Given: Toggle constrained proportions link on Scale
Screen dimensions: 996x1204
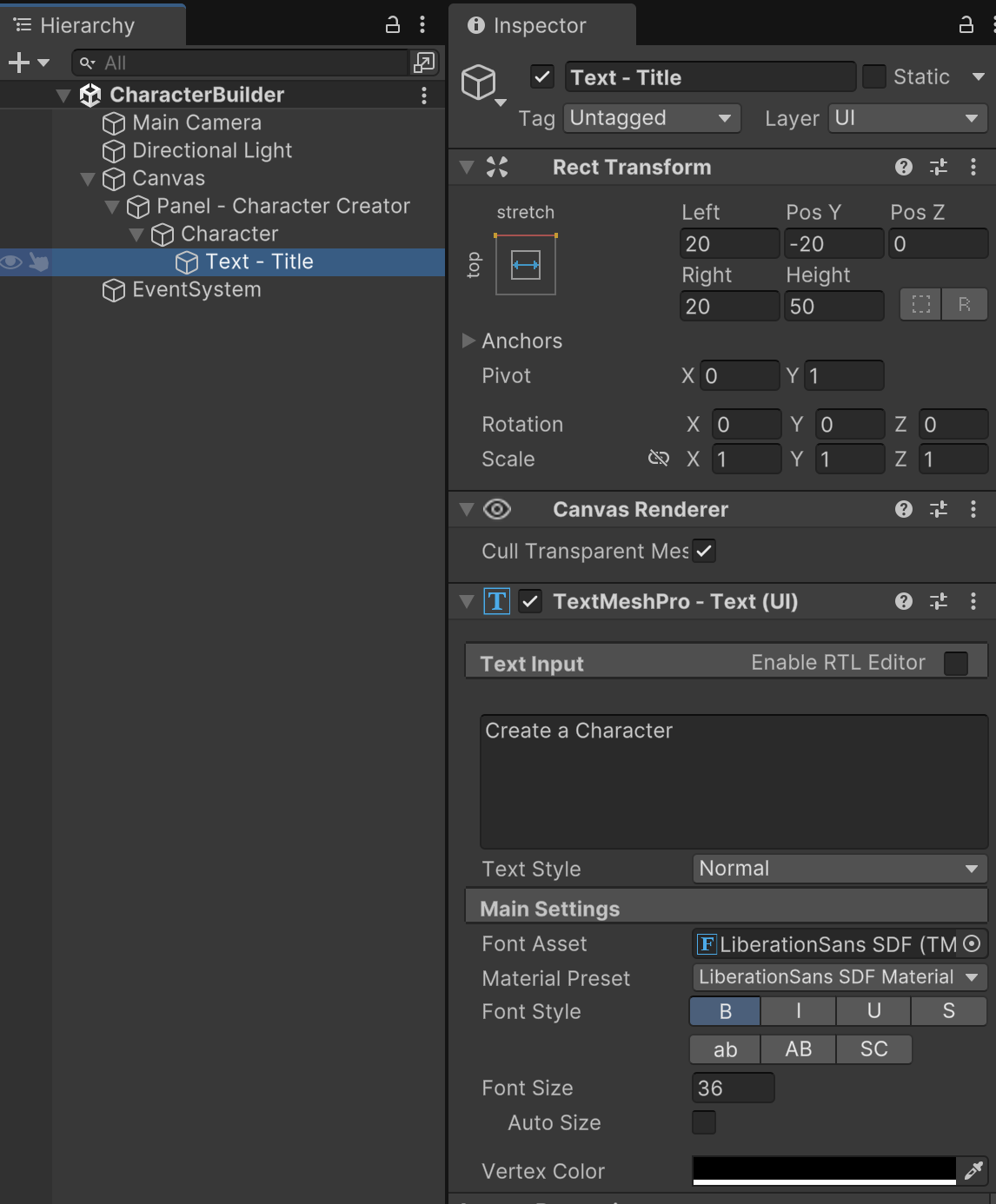Looking at the screenshot, I should pos(659,459).
